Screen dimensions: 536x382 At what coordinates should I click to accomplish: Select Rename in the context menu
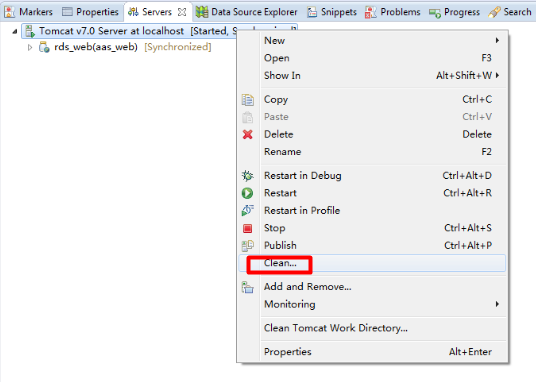372,152
